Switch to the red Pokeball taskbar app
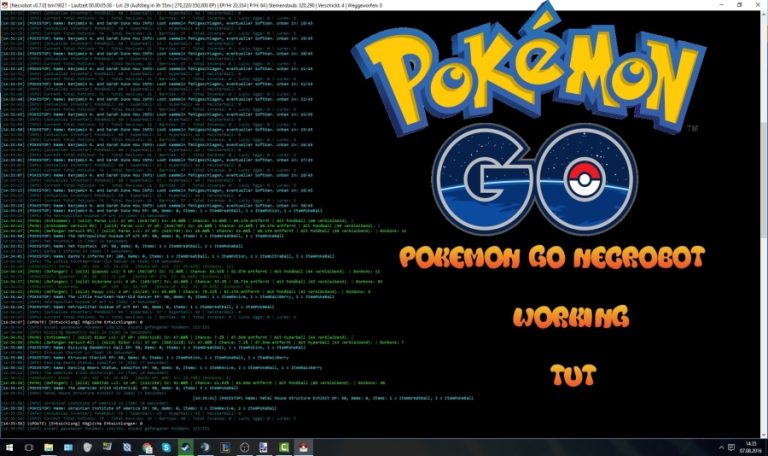This screenshot has width=768, height=456. tap(303, 447)
